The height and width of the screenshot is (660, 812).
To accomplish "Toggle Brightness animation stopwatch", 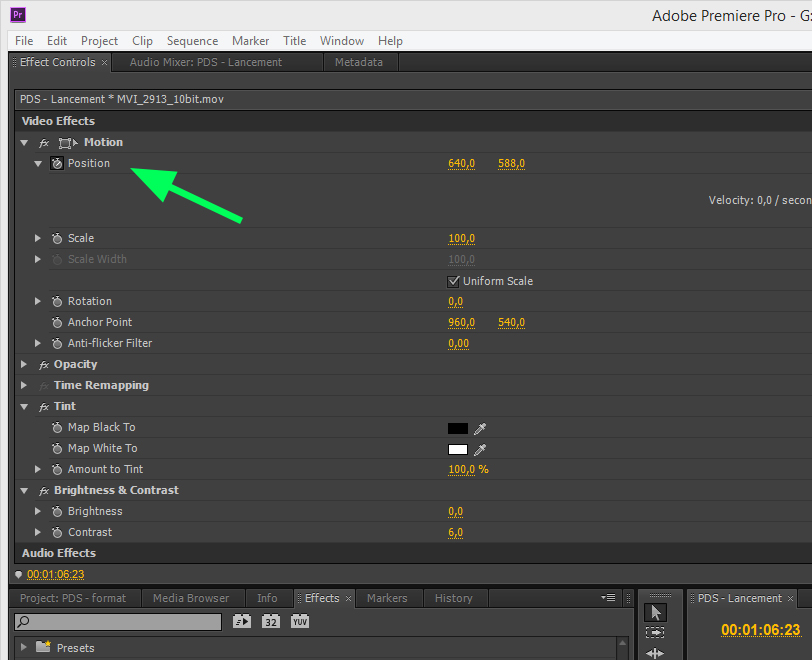I will tap(57, 511).
